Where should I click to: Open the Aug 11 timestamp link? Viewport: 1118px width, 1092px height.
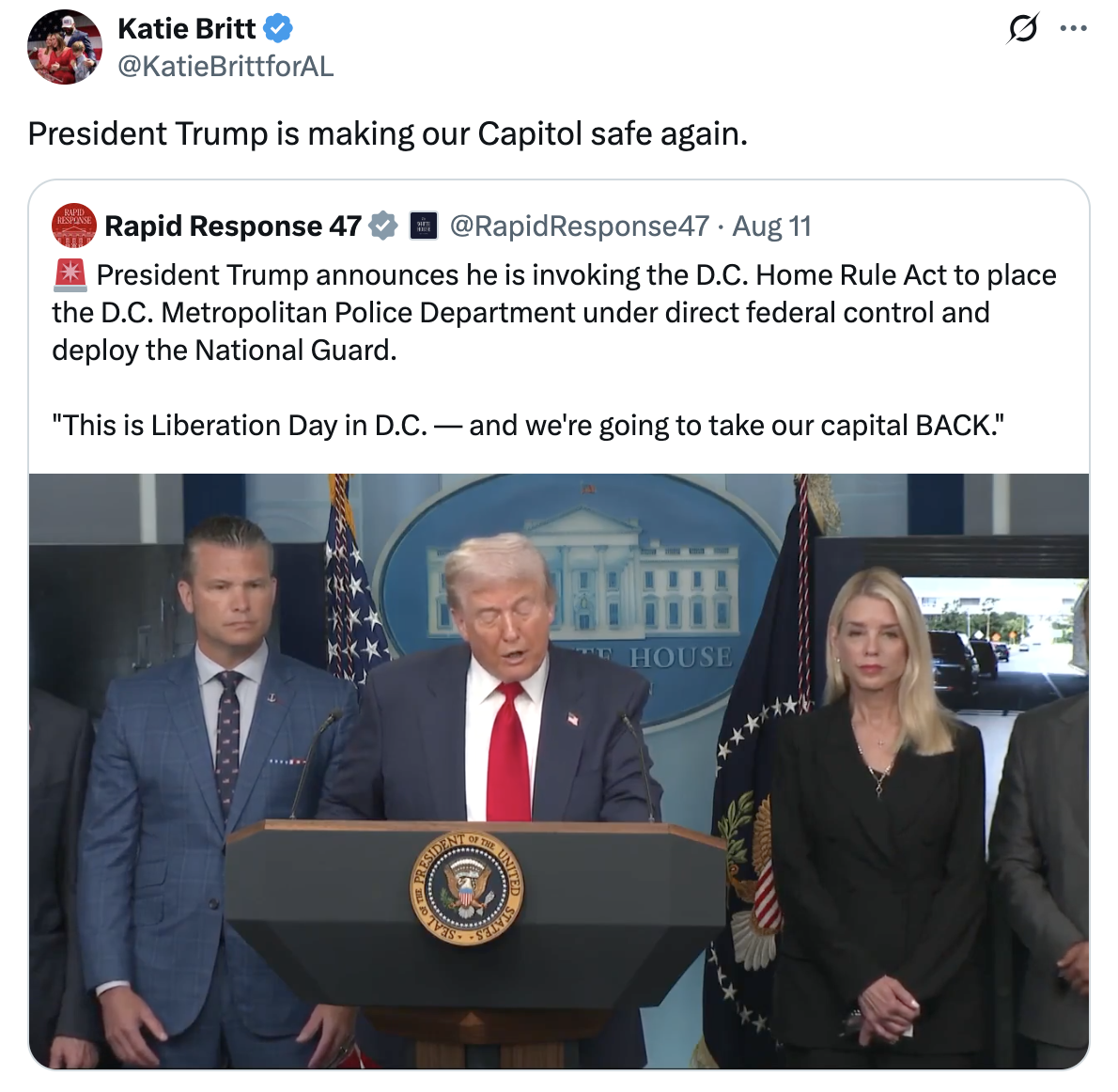(772, 226)
